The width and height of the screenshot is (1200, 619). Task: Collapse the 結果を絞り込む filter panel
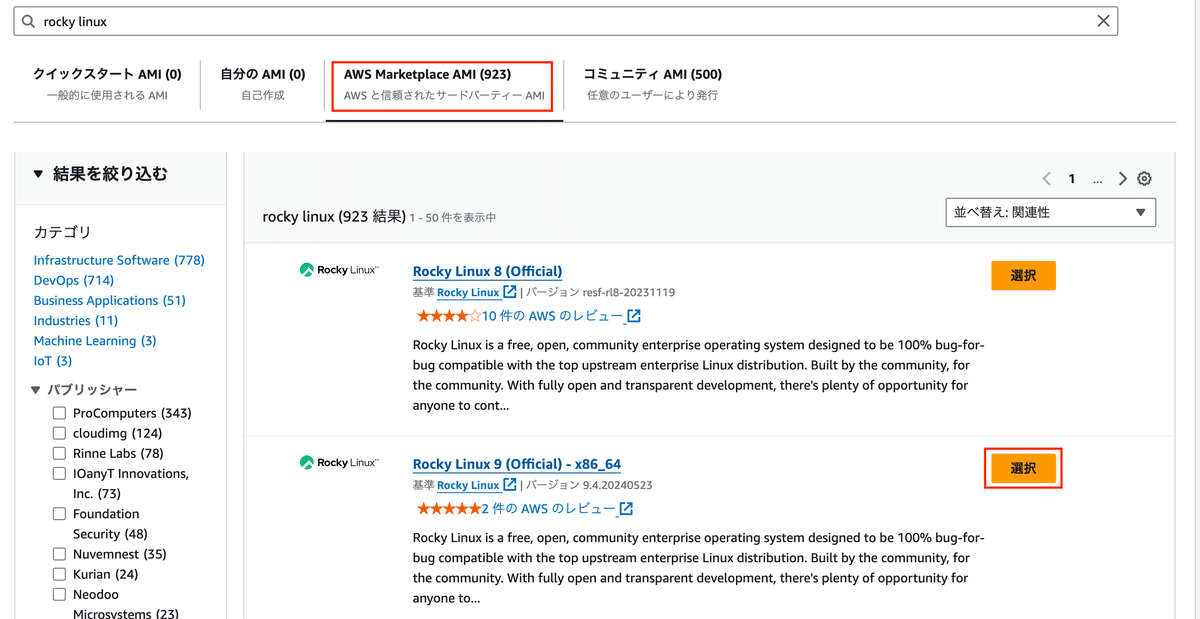pyautogui.click(x=39, y=174)
